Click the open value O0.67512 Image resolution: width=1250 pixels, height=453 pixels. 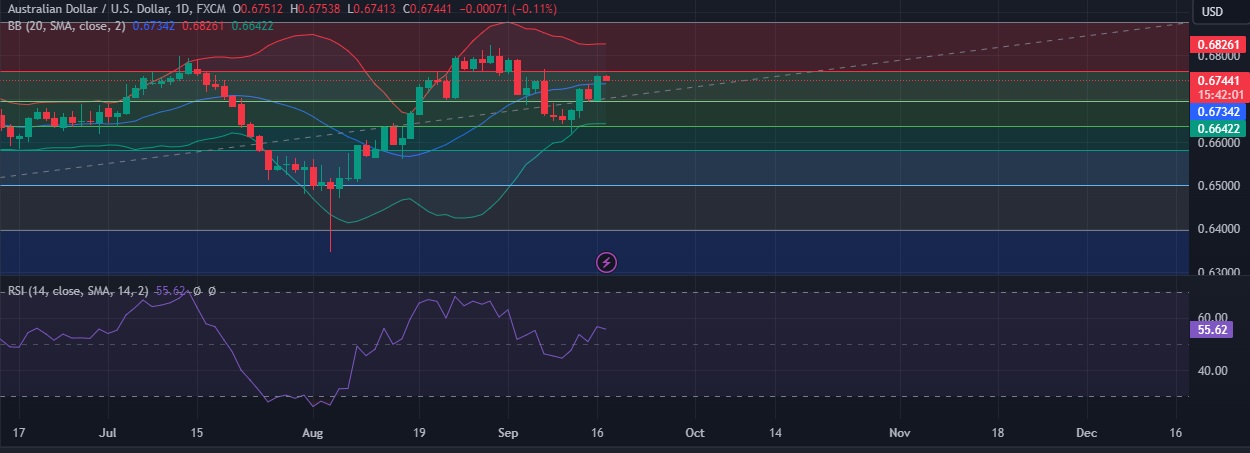259,9
